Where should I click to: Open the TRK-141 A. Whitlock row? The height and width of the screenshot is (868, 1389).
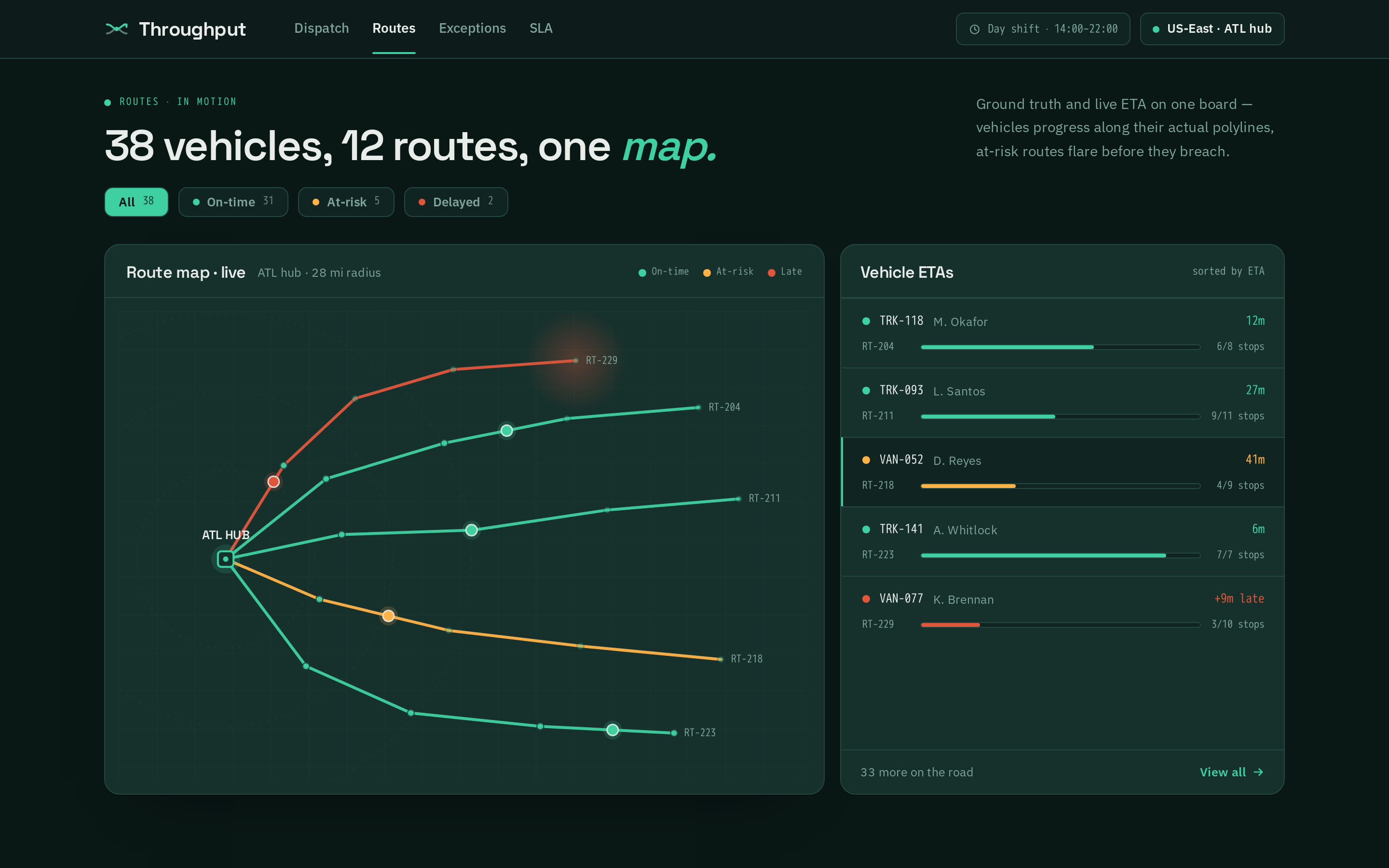coord(1062,542)
